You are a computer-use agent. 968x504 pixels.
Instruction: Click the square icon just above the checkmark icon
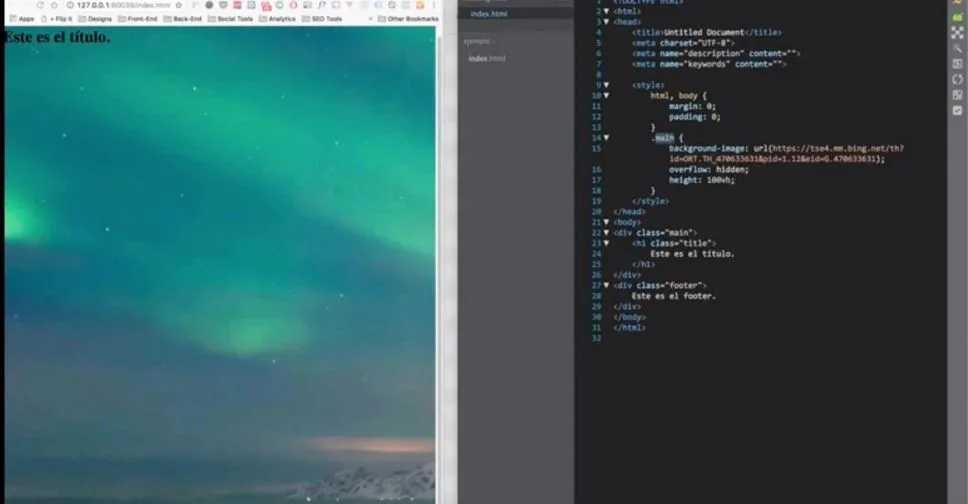pos(958,94)
